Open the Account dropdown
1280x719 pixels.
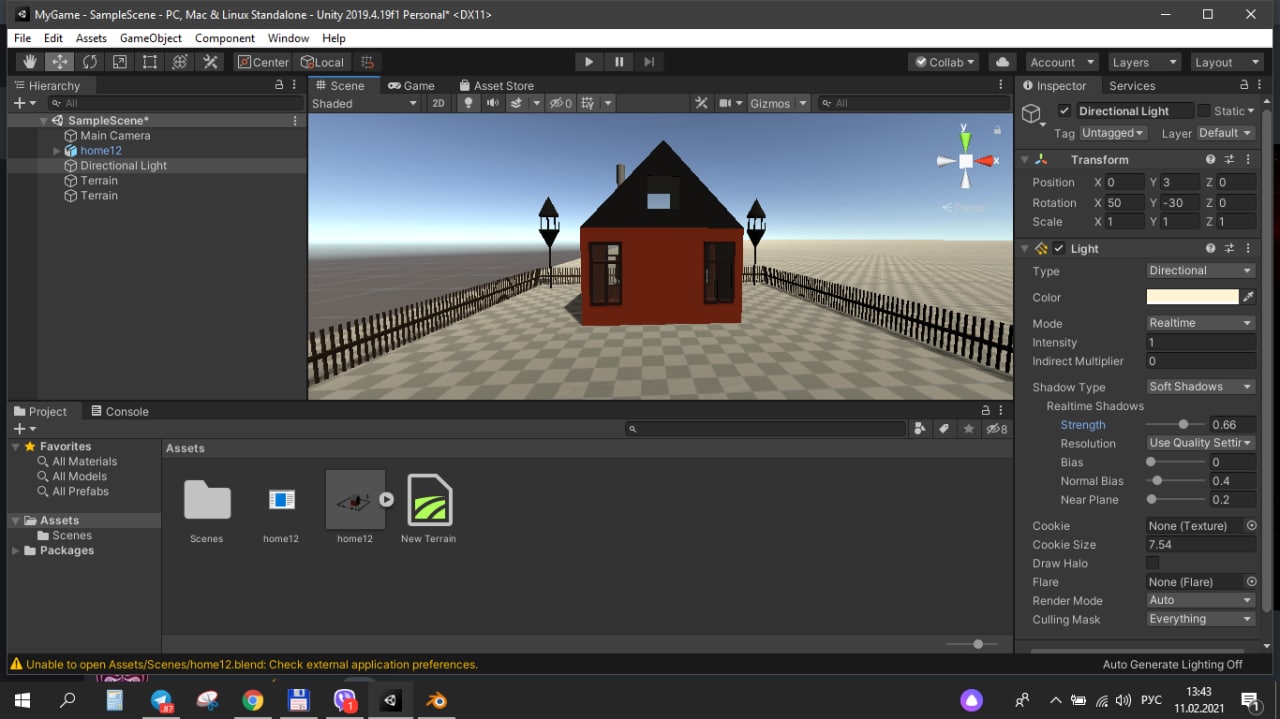pyautogui.click(x=1061, y=62)
